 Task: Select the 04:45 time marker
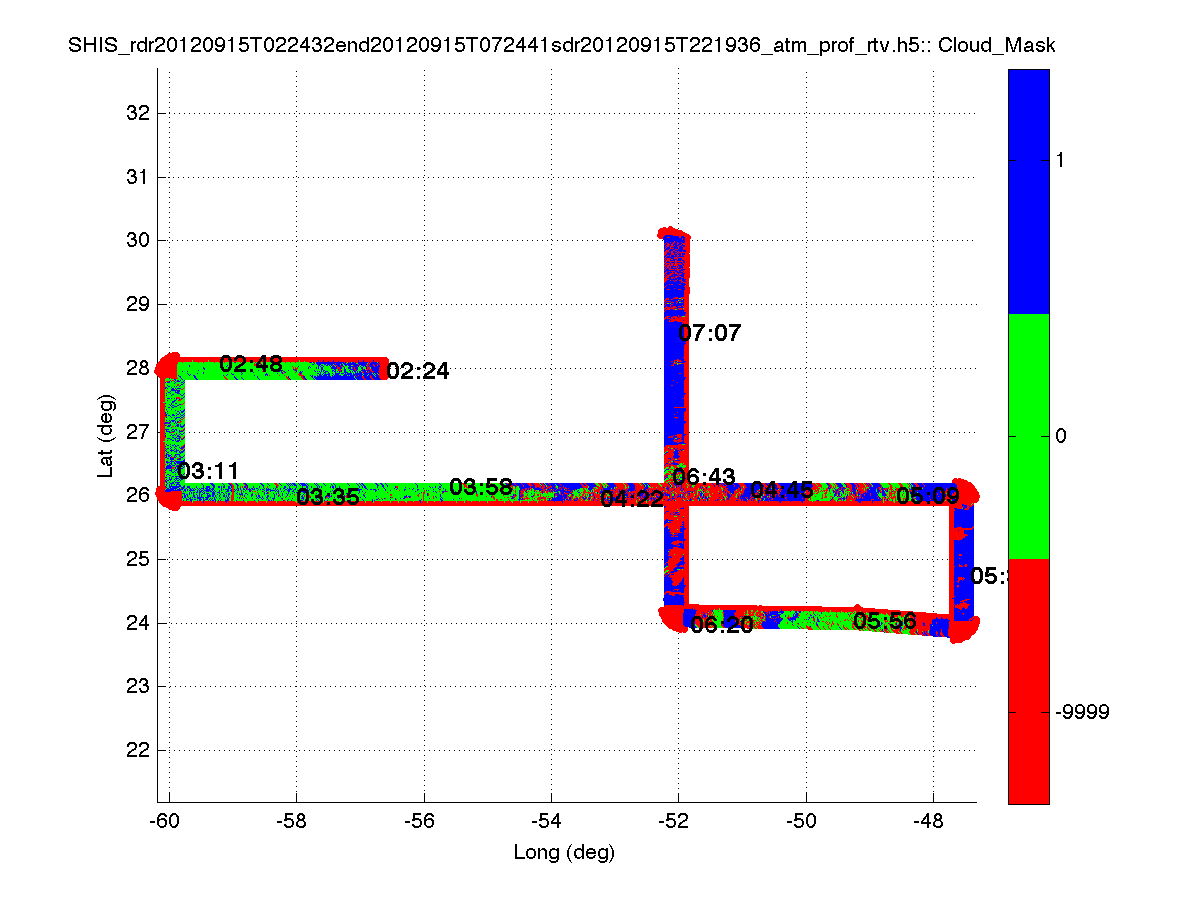[781, 489]
